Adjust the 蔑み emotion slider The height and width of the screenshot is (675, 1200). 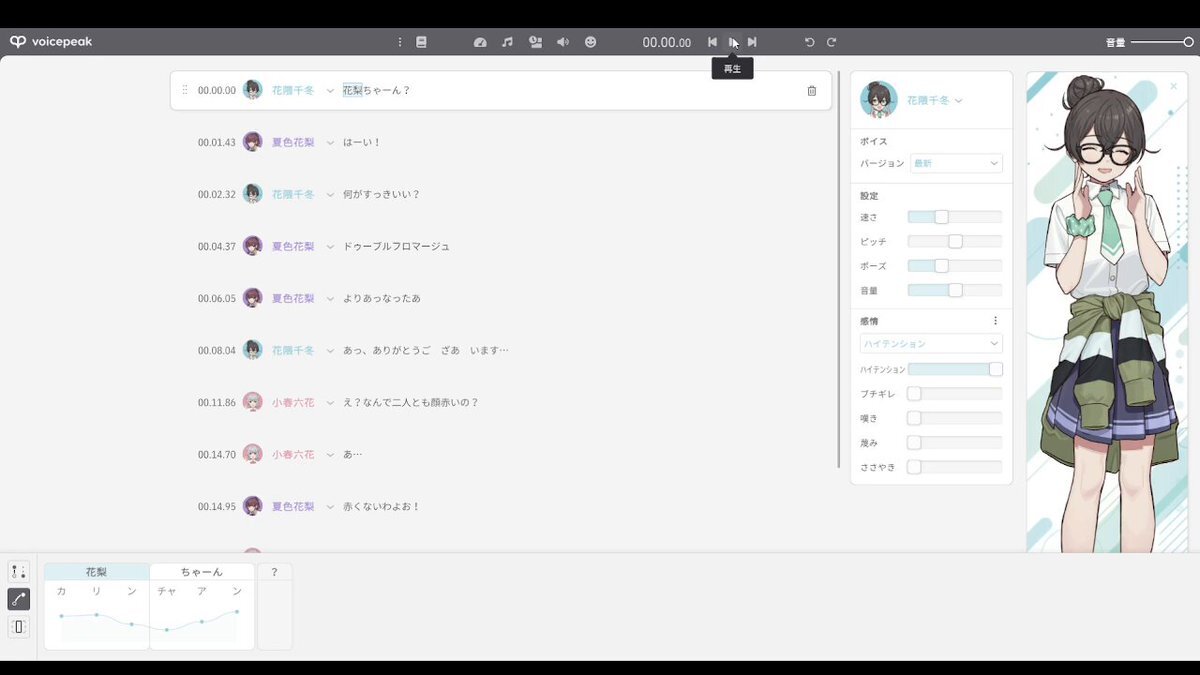[x=954, y=442]
